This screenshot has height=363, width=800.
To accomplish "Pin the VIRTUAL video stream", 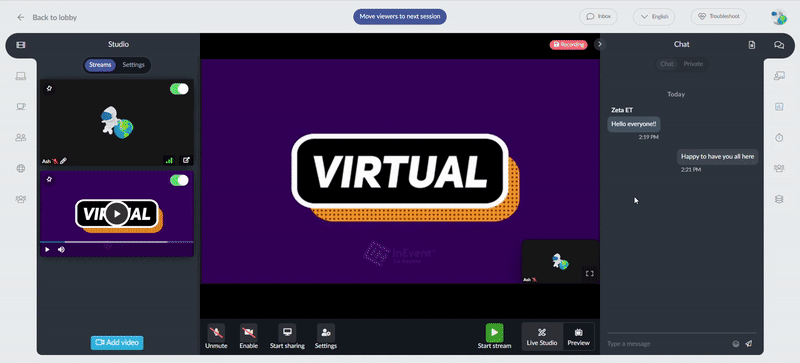I will (x=49, y=179).
